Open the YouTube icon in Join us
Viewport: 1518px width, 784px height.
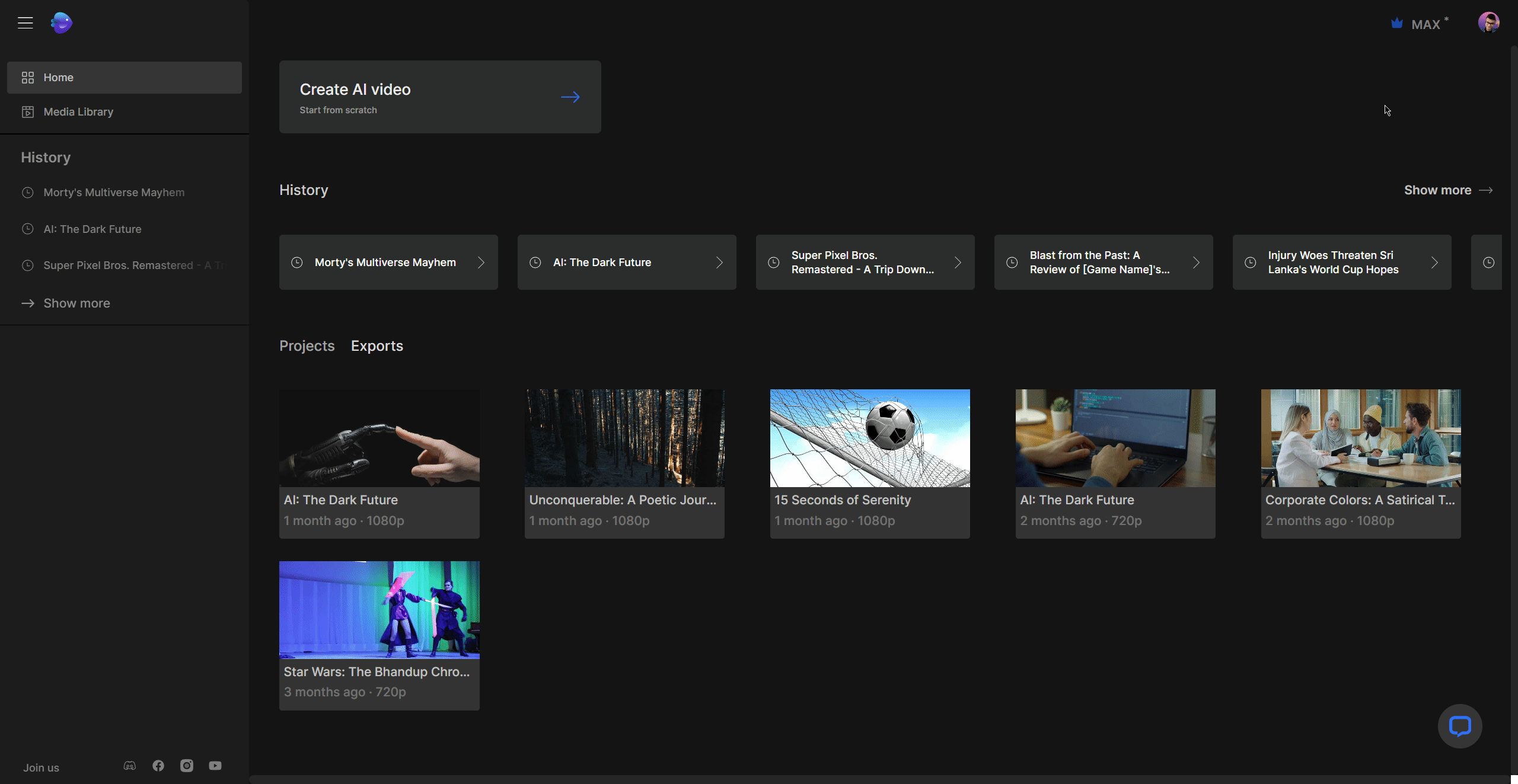(215, 766)
